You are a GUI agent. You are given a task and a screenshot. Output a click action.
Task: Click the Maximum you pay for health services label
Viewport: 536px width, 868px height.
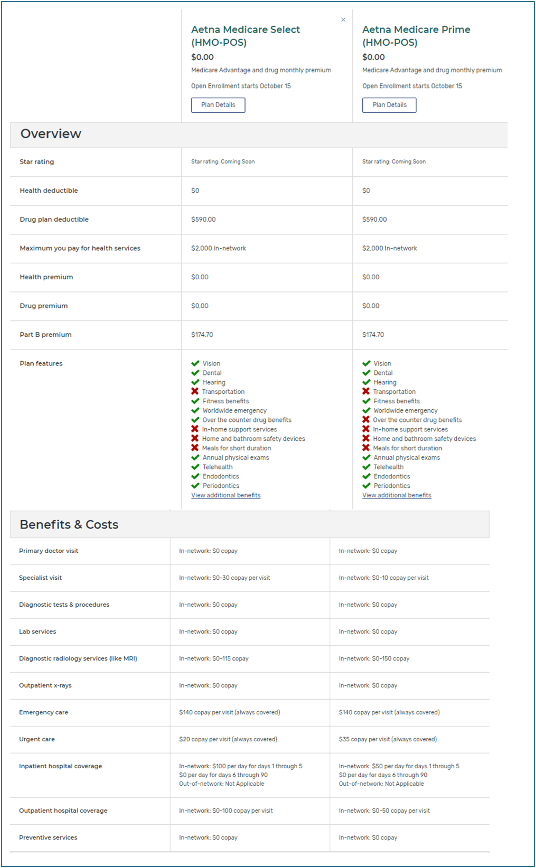(80, 248)
